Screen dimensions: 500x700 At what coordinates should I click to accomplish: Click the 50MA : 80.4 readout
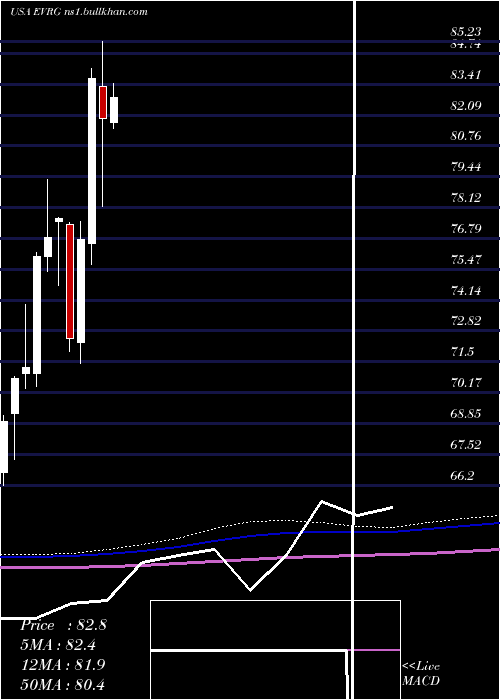point(63,684)
